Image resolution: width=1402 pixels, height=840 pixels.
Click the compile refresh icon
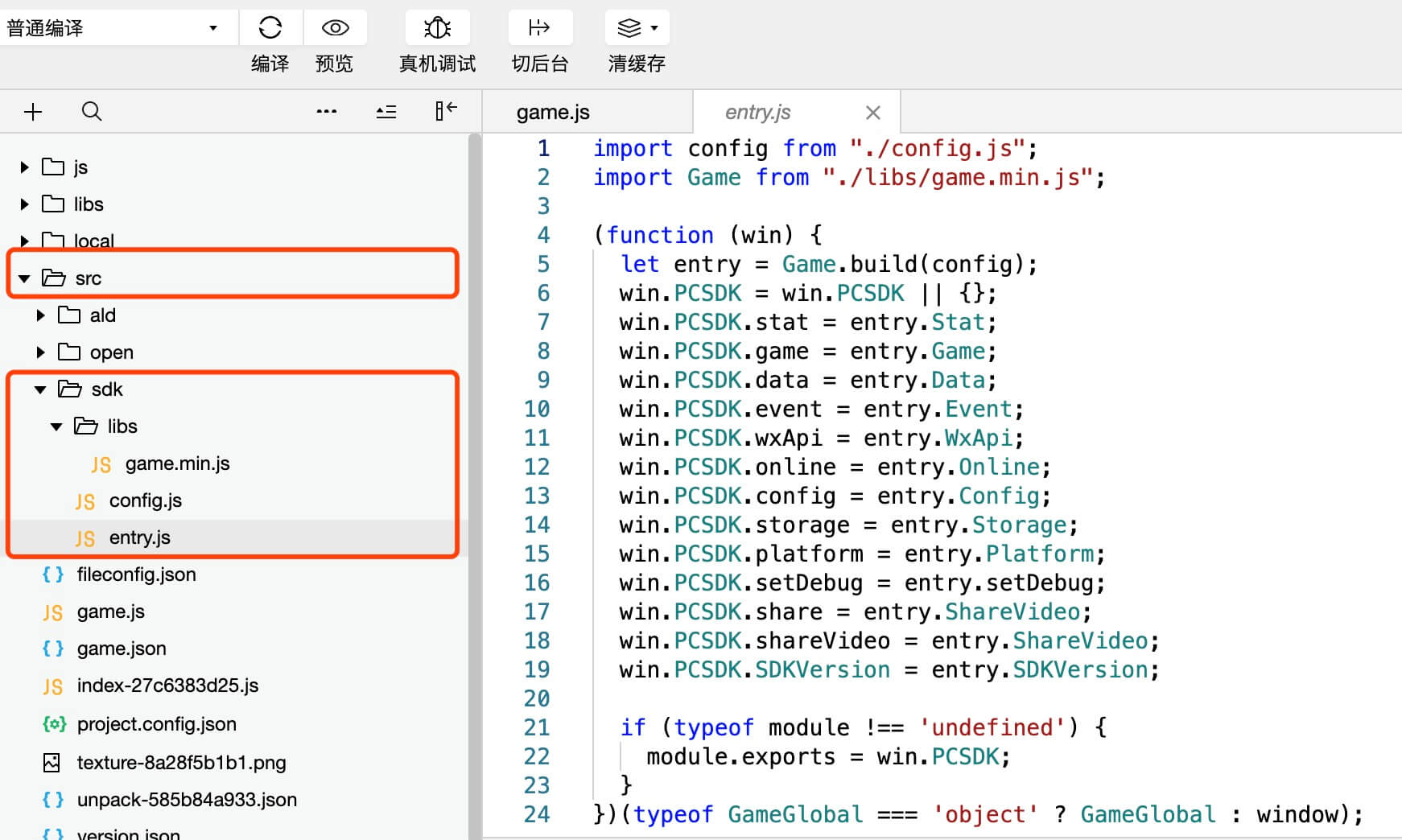tap(270, 28)
